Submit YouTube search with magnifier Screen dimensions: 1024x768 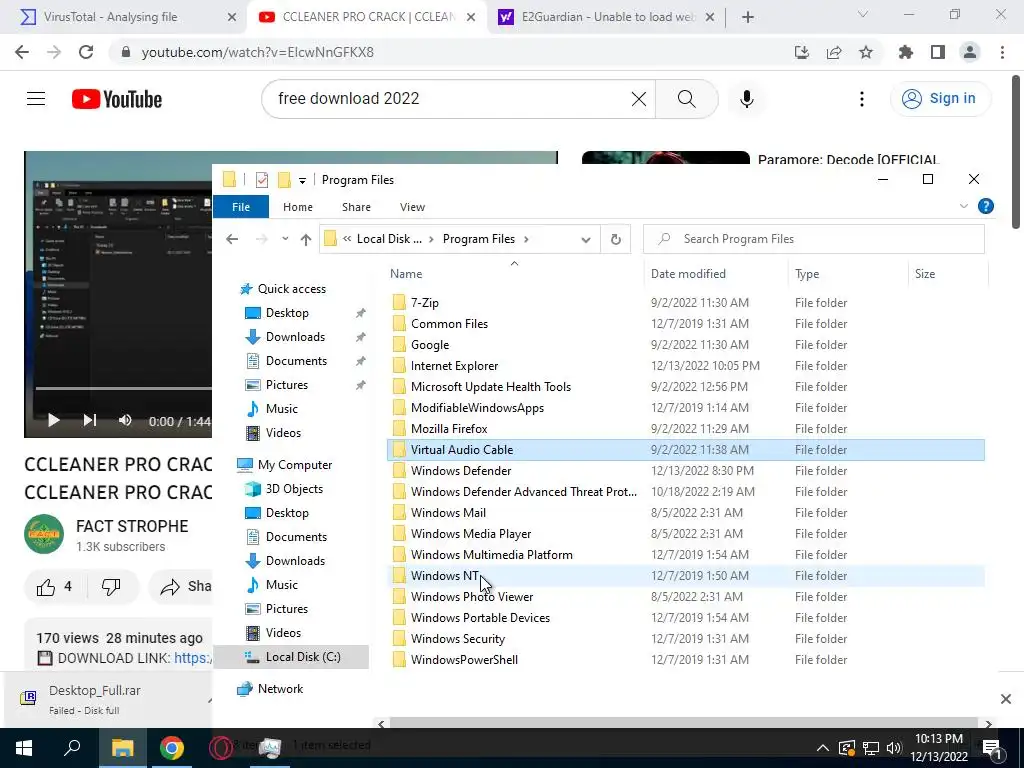686,99
